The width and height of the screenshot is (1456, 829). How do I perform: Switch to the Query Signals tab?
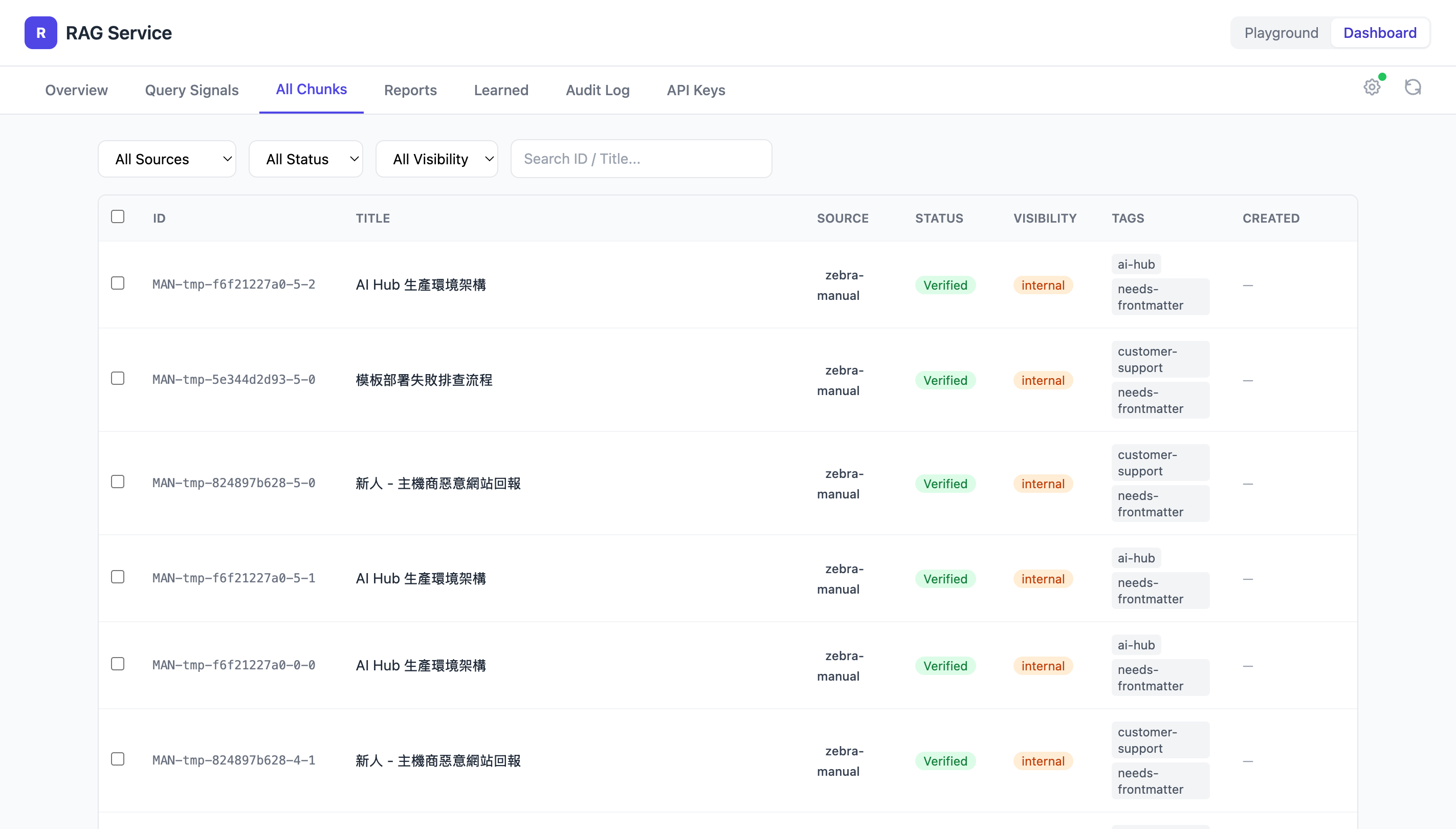click(x=191, y=90)
